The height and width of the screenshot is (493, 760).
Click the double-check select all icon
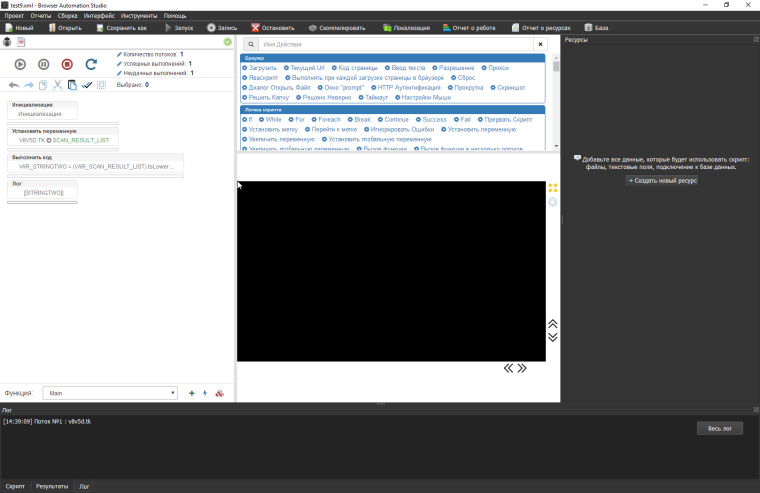pyautogui.click(x=87, y=85)
